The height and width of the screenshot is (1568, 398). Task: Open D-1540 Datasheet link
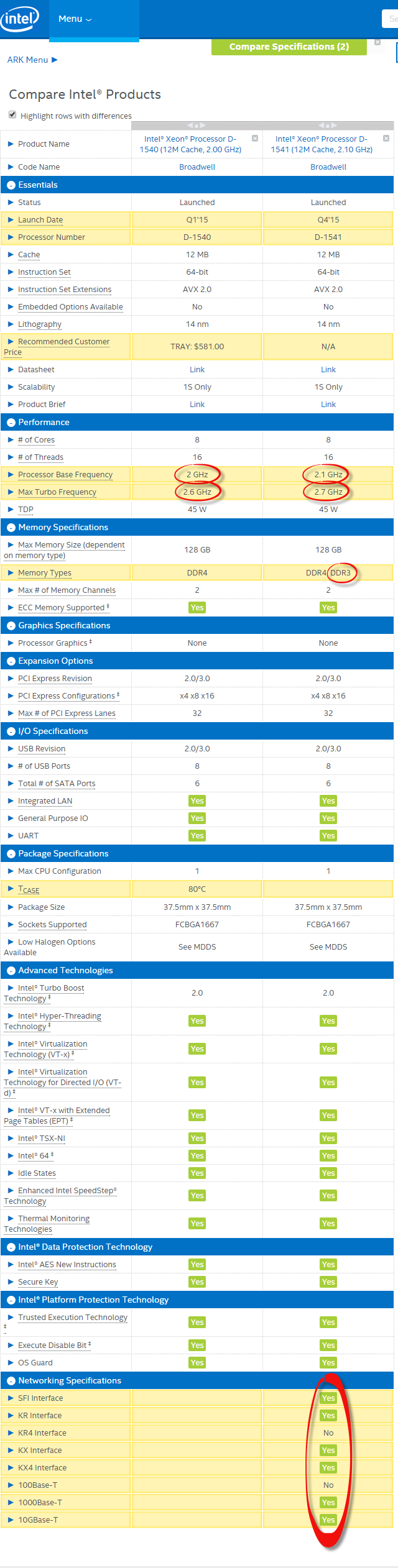pyautogui.click(x=197, y=370)
